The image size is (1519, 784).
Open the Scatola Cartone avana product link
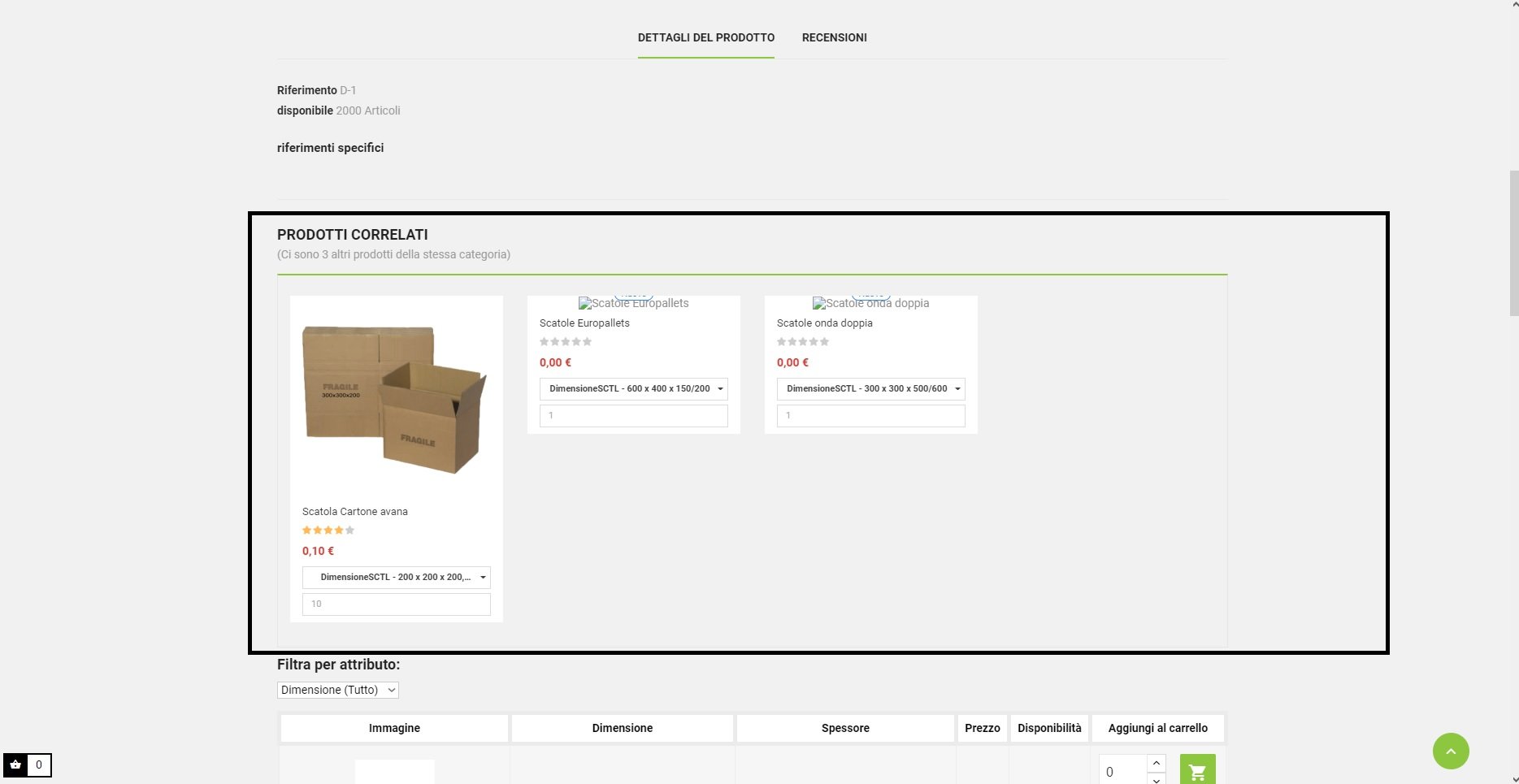(x=355, y=512)
